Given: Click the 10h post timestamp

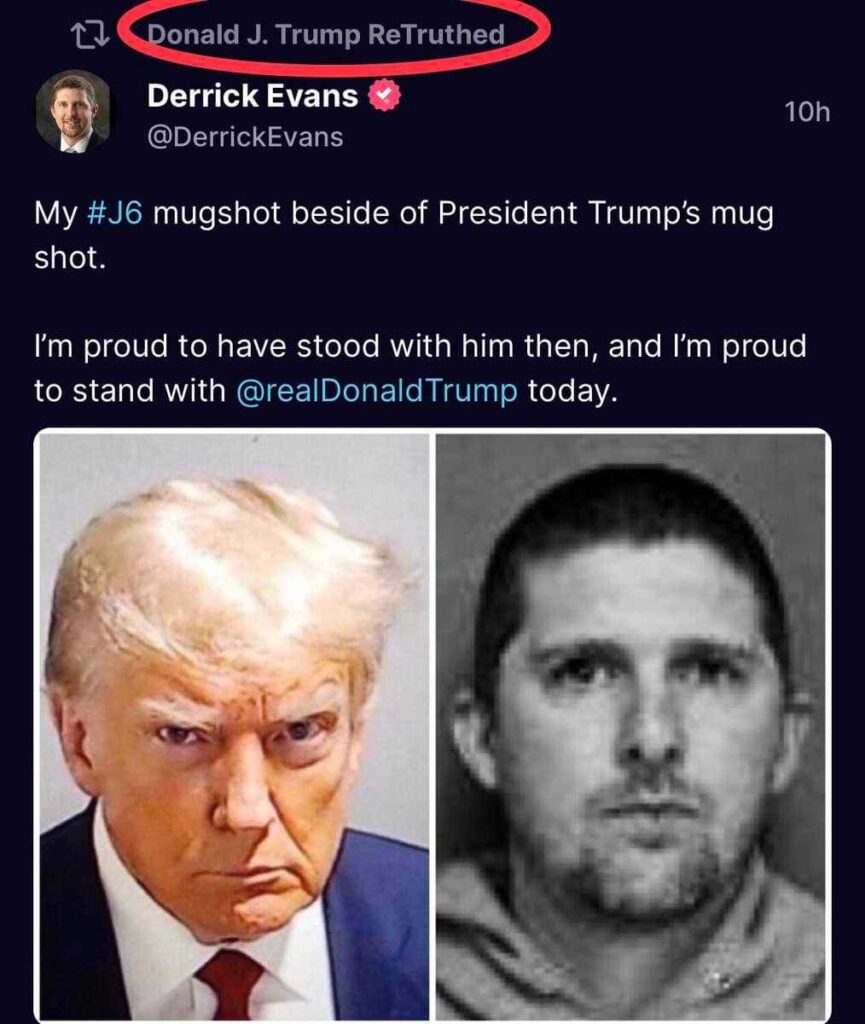Looking at the screenshot, I should [x=808, y=112].
